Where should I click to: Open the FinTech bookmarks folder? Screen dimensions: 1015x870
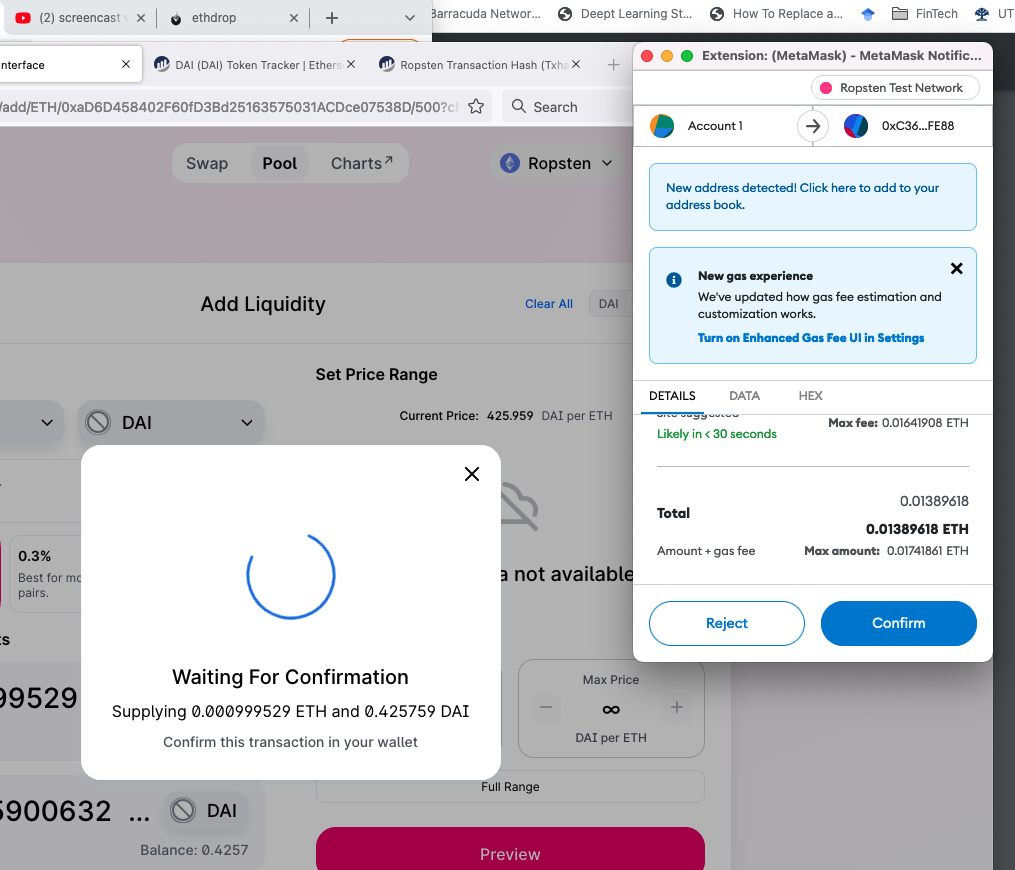(x=924, y=14)
